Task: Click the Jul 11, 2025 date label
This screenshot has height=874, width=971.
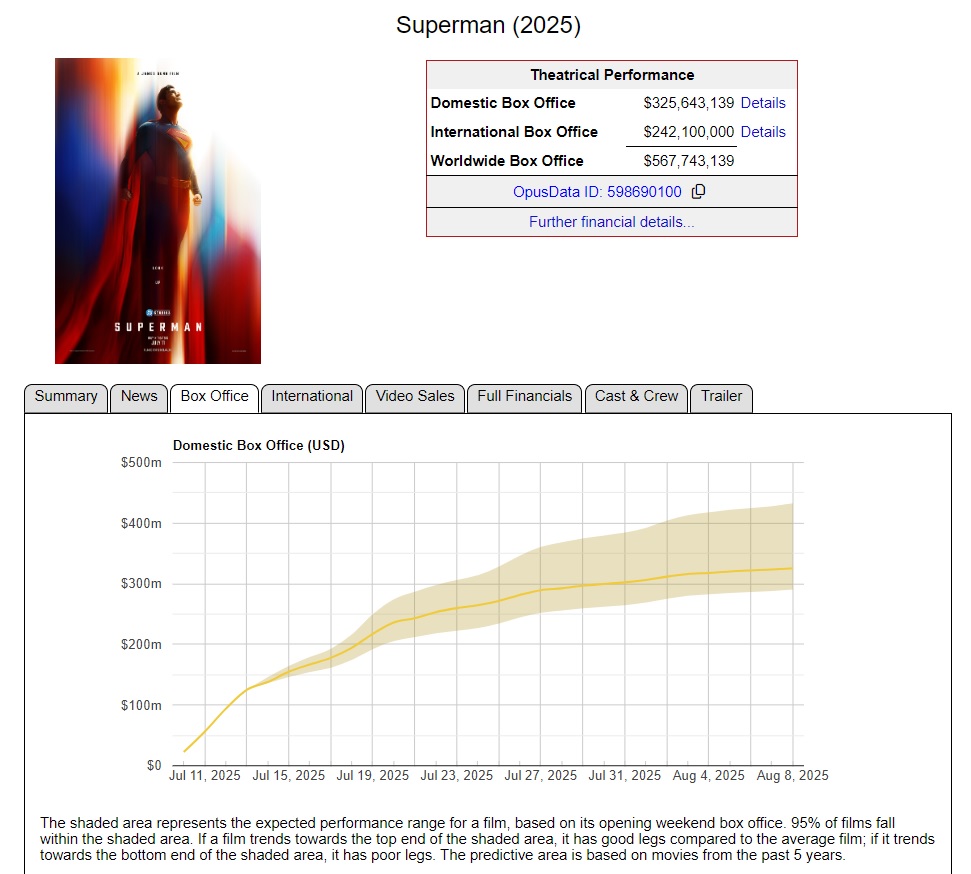Action: pyautogui.click(x=204, y=776)
